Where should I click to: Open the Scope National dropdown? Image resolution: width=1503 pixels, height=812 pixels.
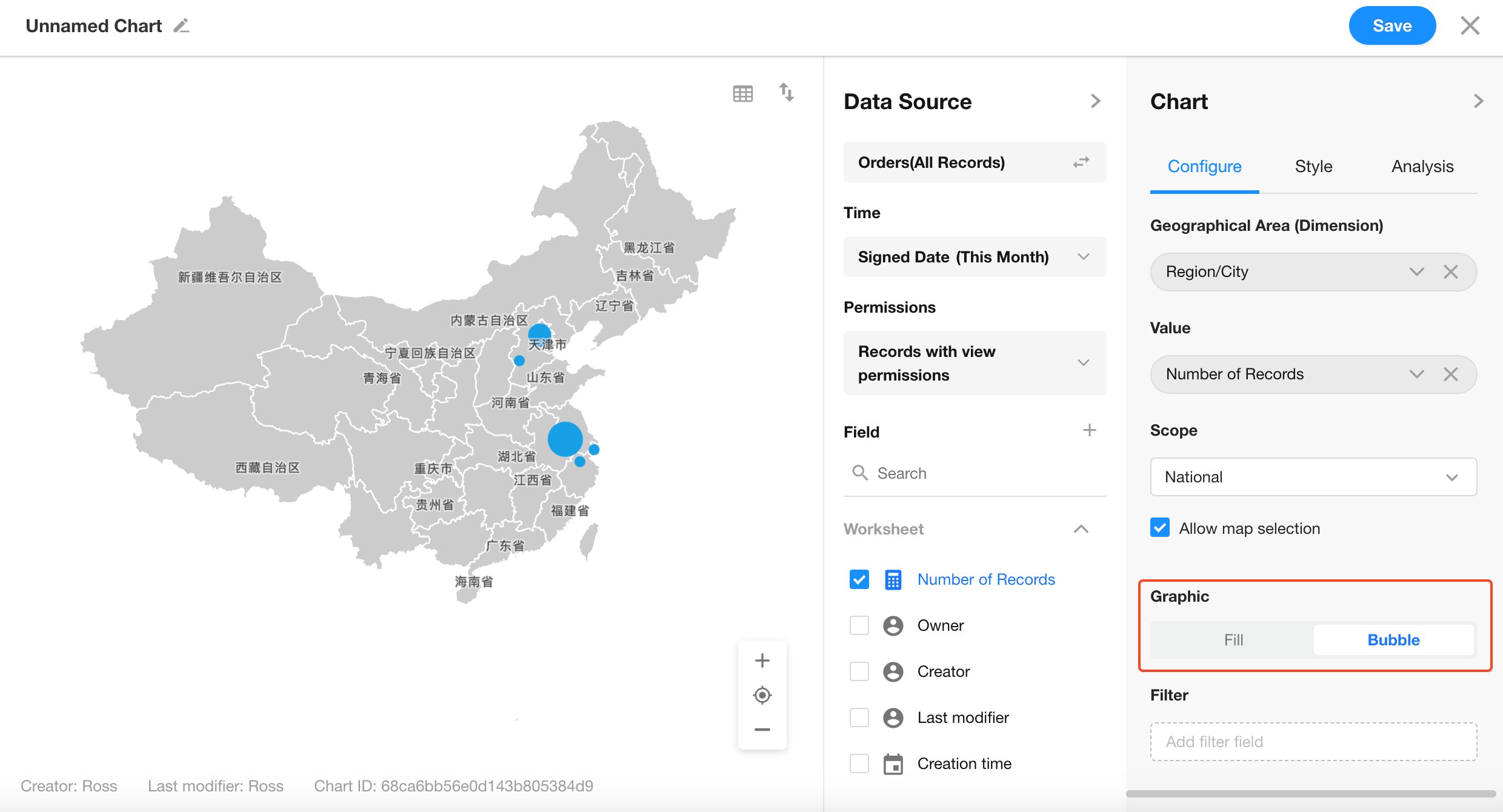(1313, 477)
